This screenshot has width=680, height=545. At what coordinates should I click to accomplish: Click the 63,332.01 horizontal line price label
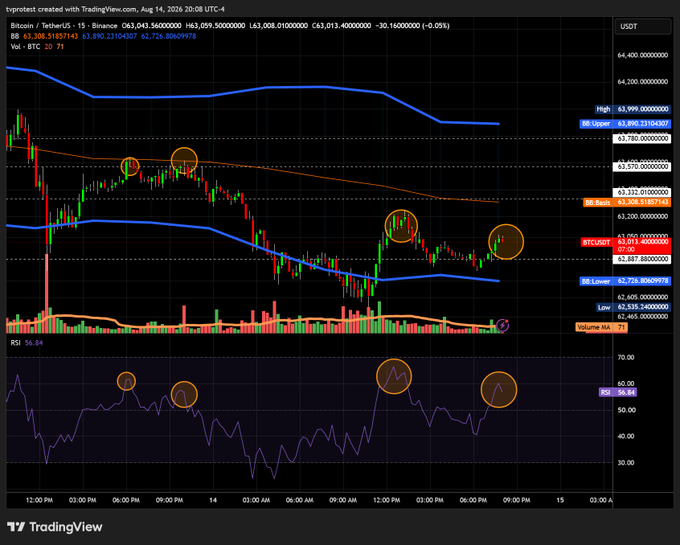click(x=642, y=192)
